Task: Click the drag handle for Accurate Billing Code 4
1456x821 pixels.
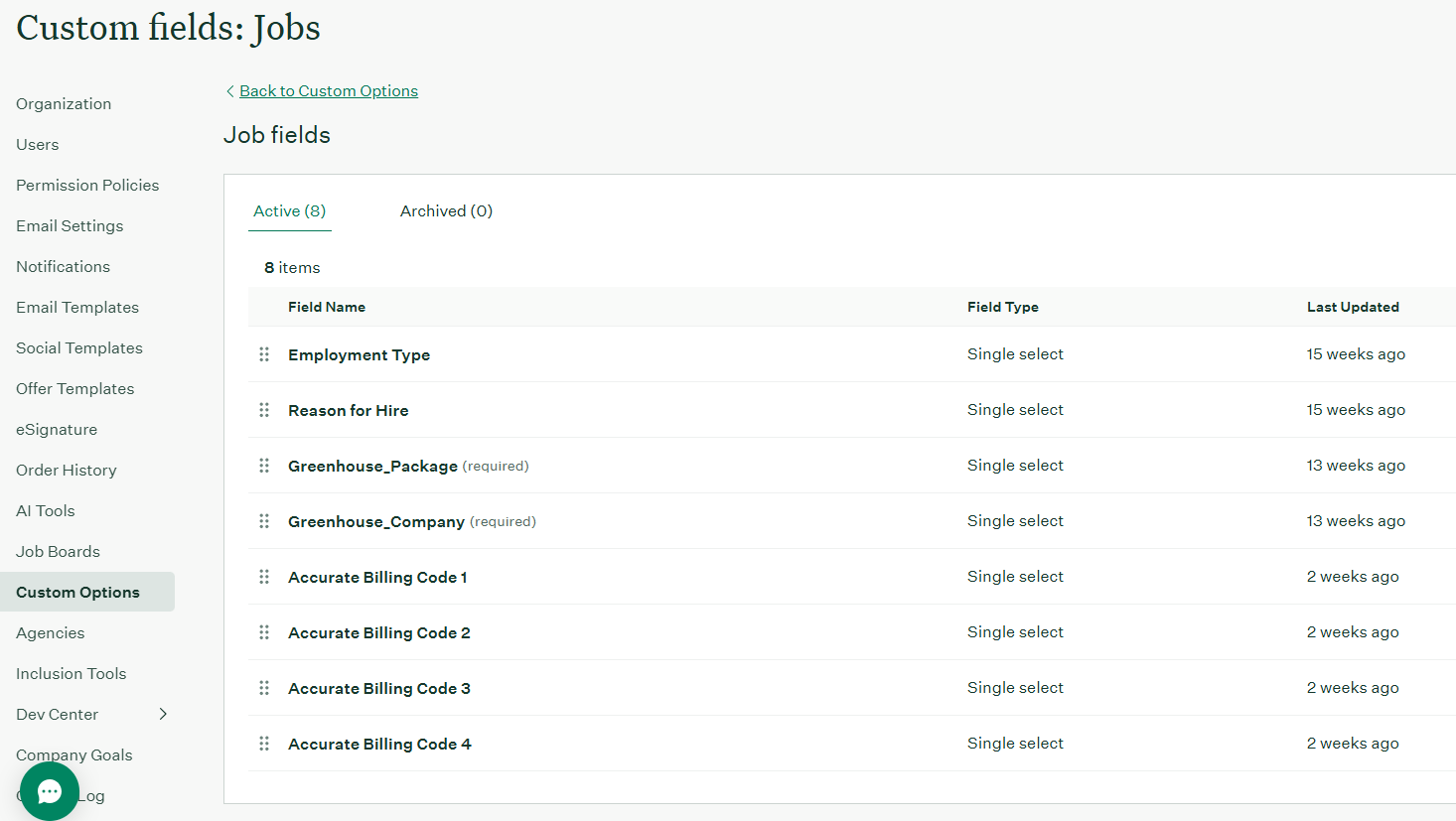Action: point(264,744)
